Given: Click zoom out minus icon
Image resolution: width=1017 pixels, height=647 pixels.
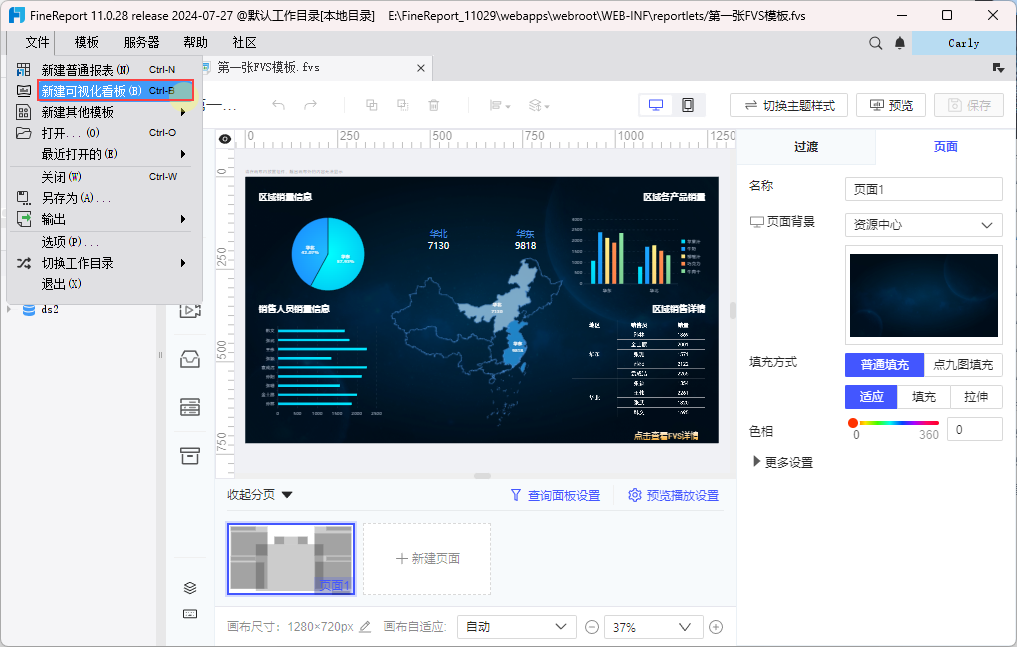Looking at the screenshot, I should 592,627.
